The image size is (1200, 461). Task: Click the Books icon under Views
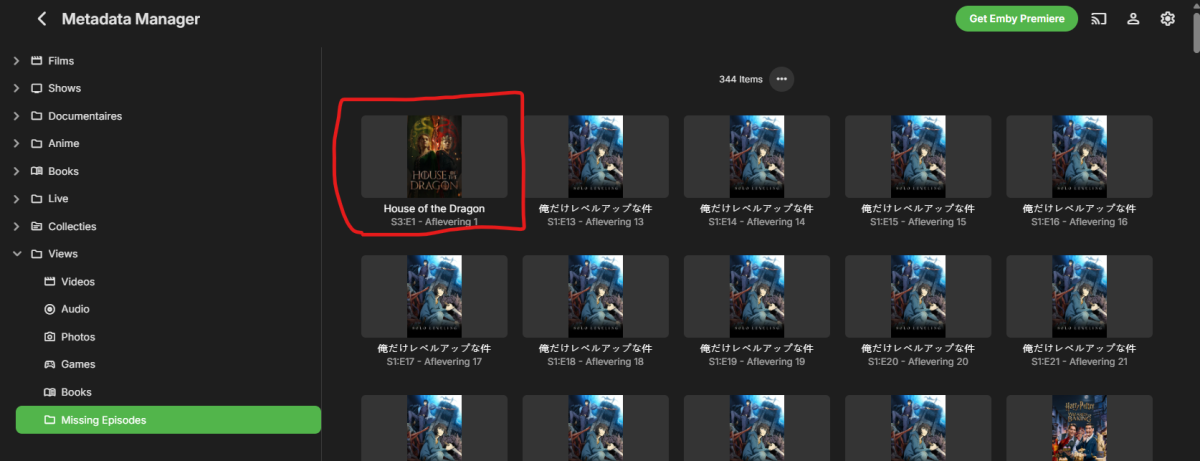tap(50, 392)
